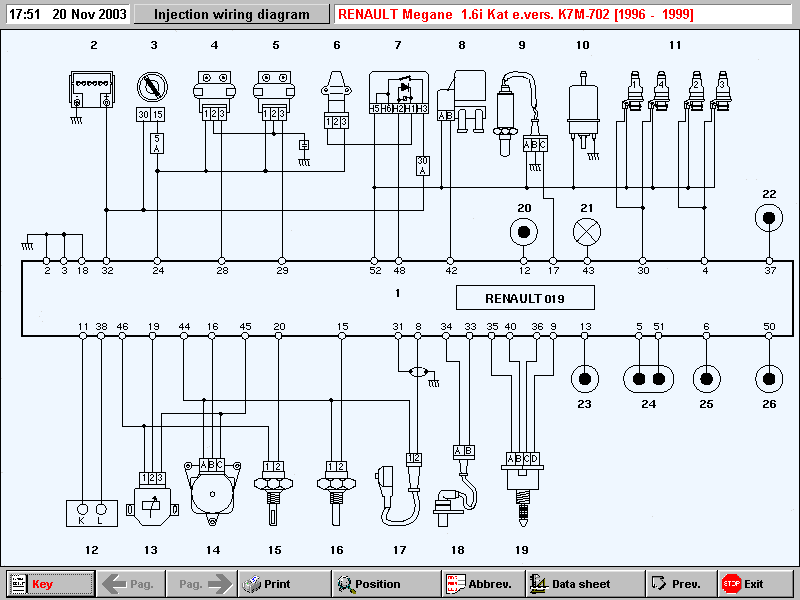
Task: Click the 17:51 20 Nov 2003 clock field
Action: [68, 14]
